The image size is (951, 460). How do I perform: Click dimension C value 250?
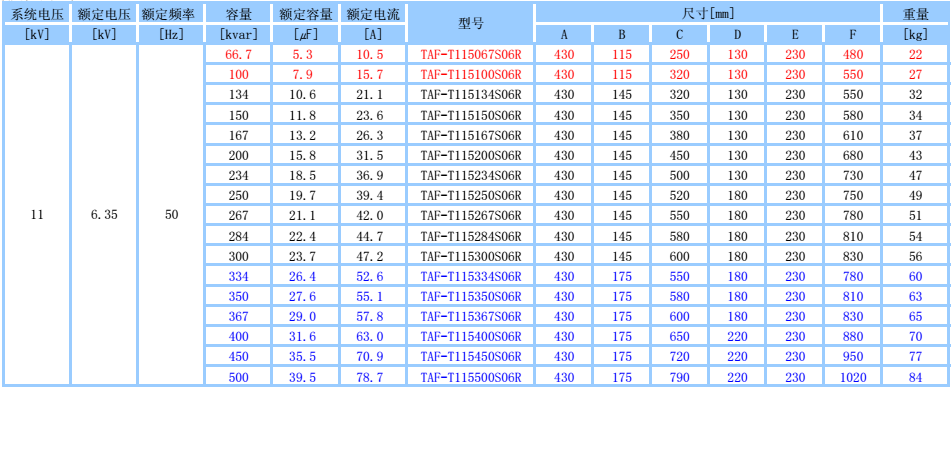[x=679, y=55]
